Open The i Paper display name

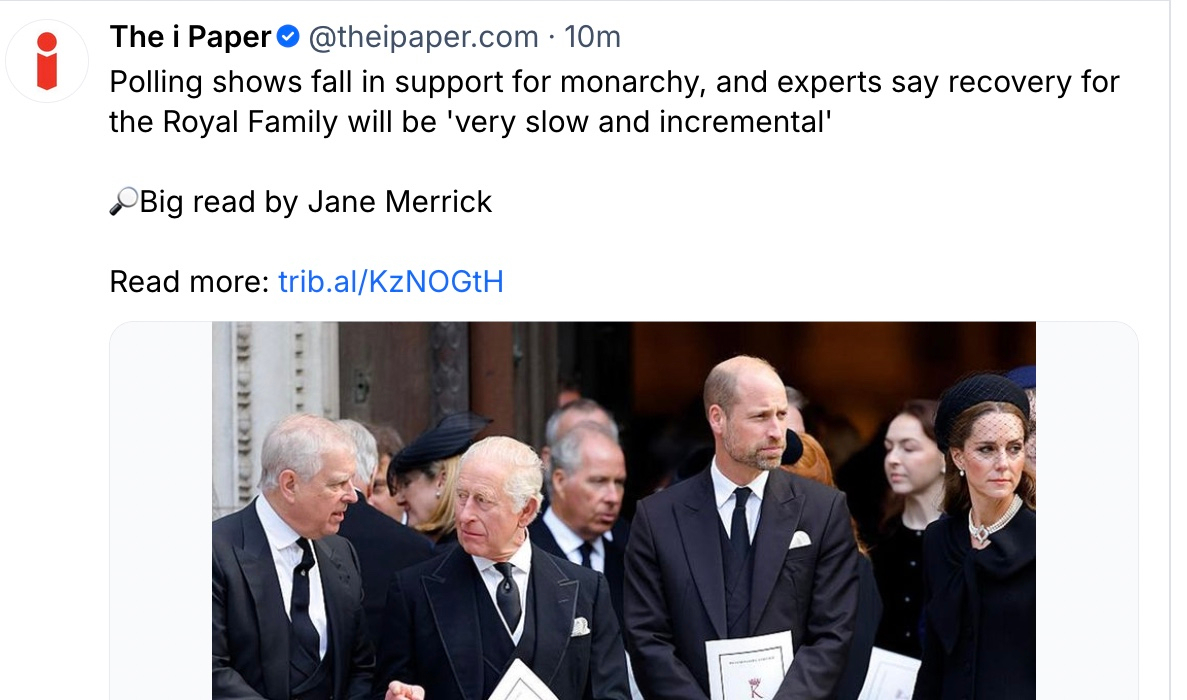190,38
